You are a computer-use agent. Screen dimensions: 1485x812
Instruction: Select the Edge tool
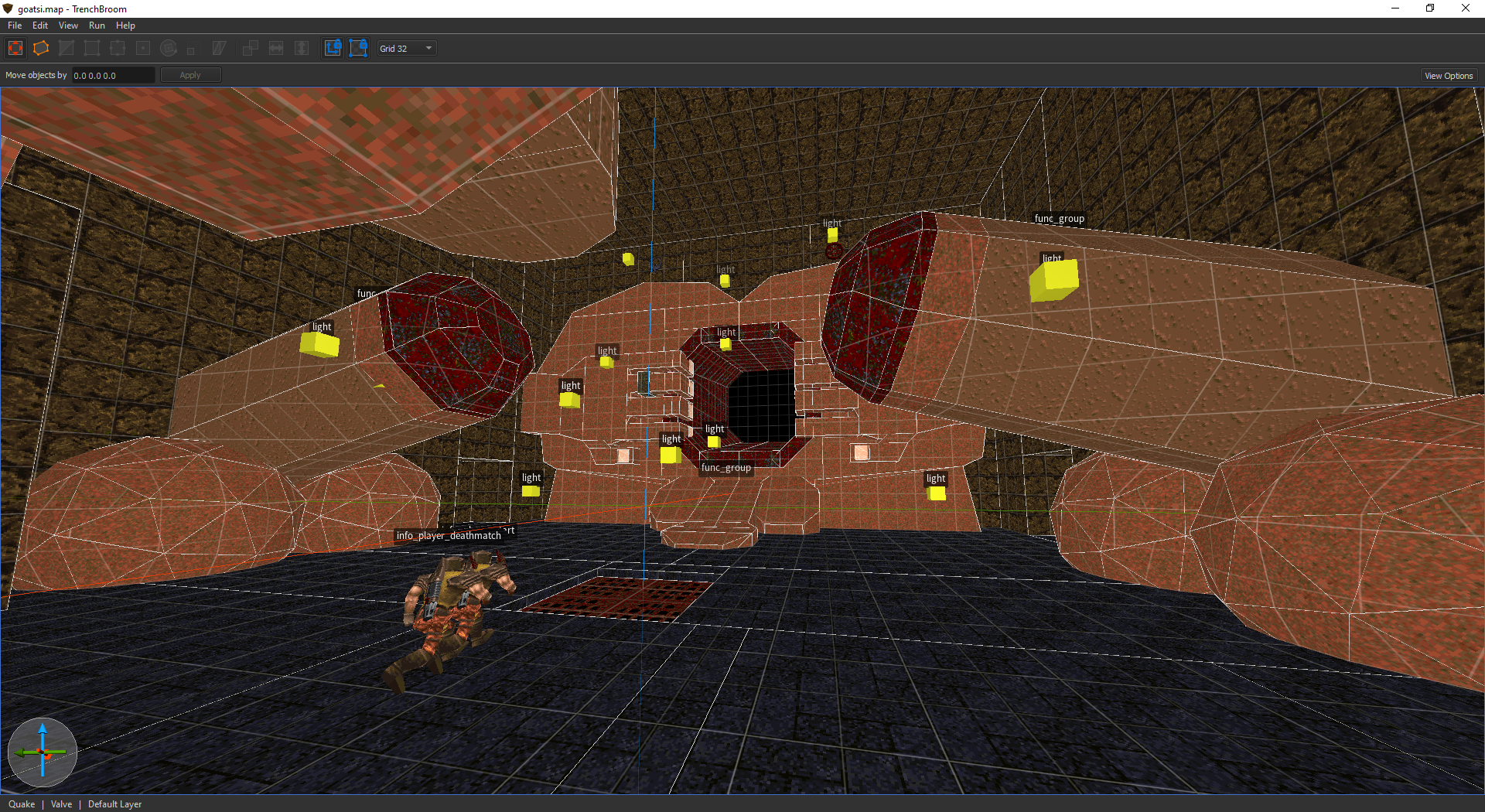(118, 48)
